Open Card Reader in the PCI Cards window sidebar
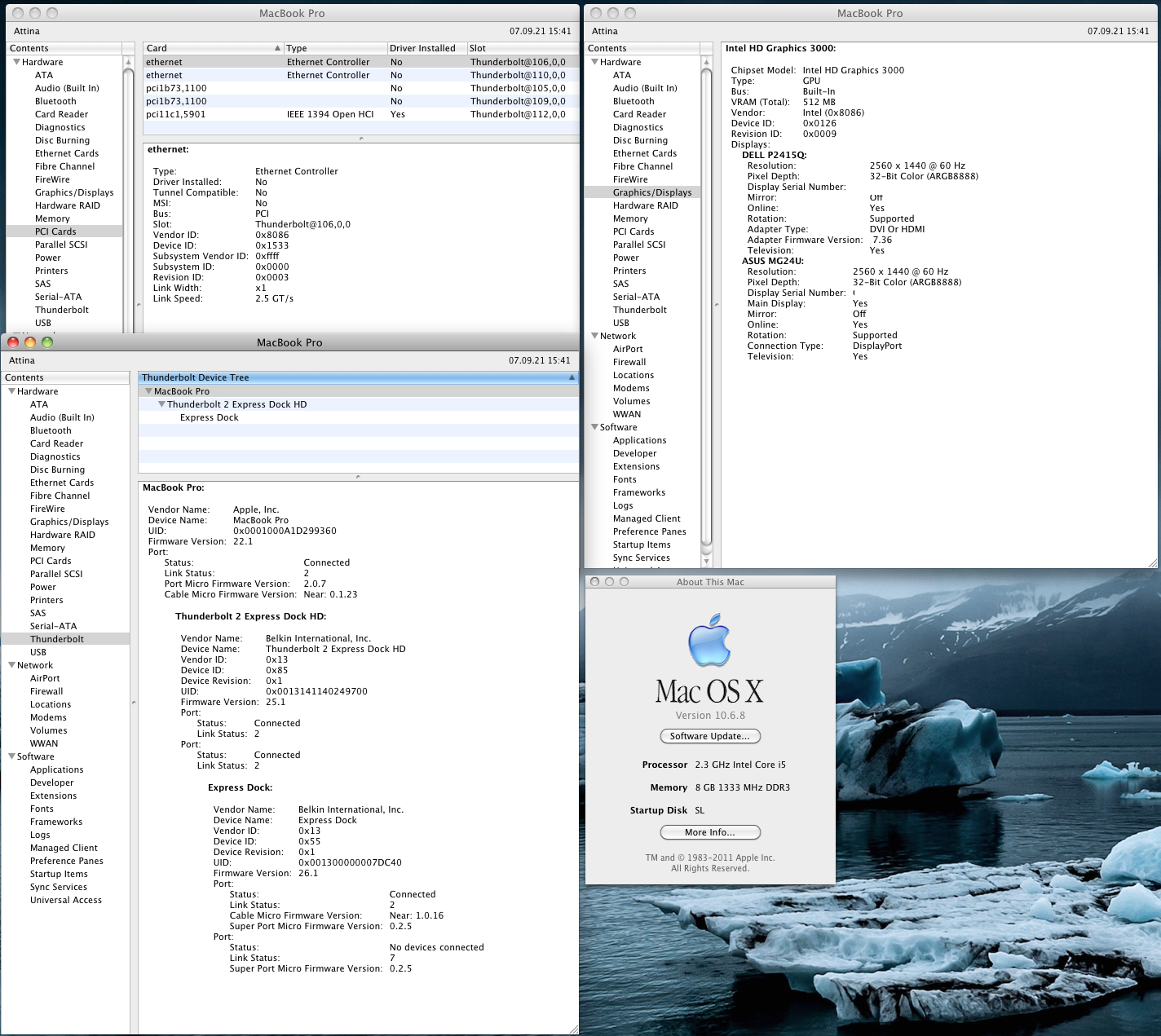Image resolution: width=1161 pixels, height=1036 pixels. click(61, 114)
